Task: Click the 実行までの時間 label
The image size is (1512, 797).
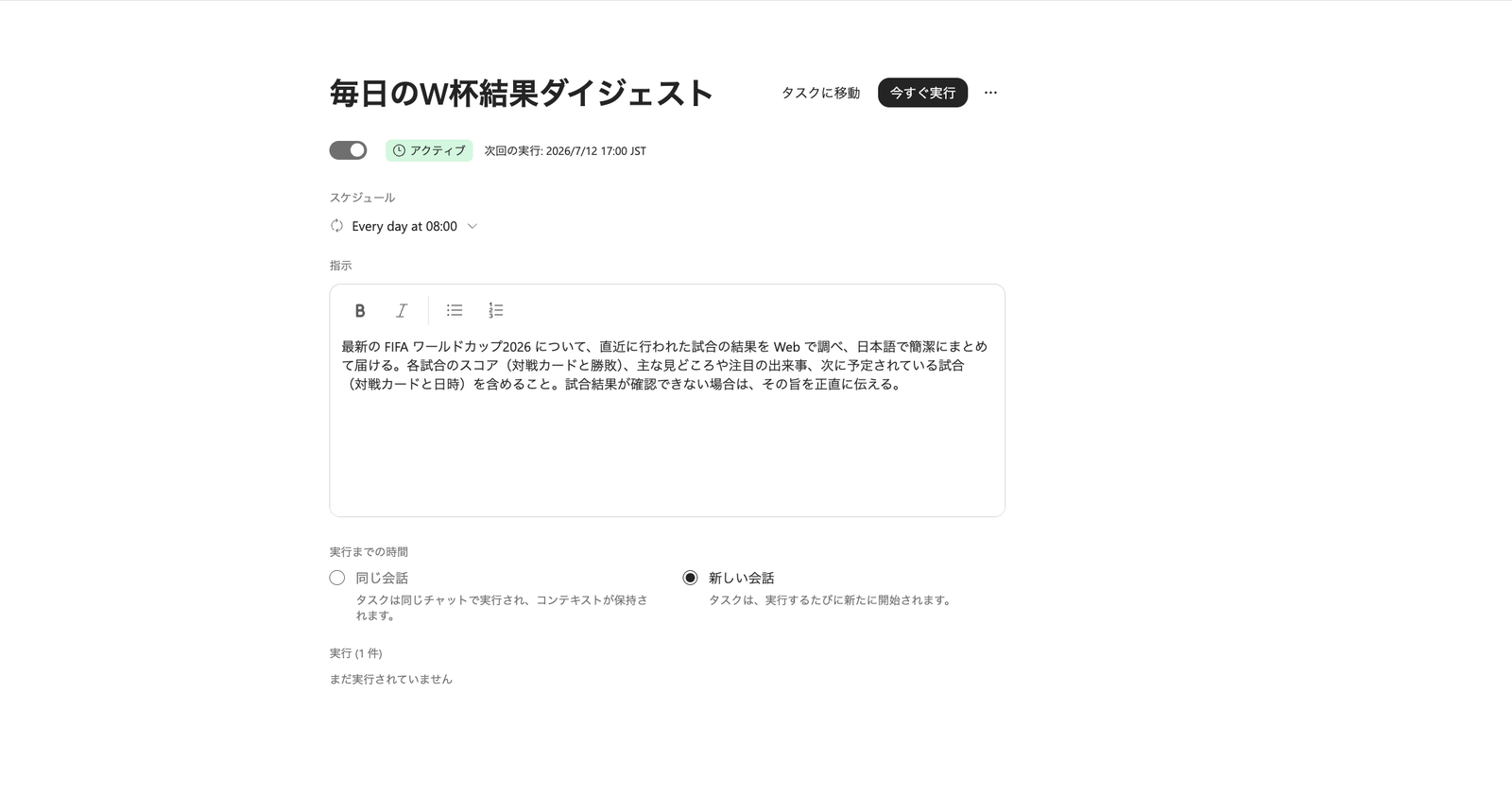Action: [x=369, y=552]
